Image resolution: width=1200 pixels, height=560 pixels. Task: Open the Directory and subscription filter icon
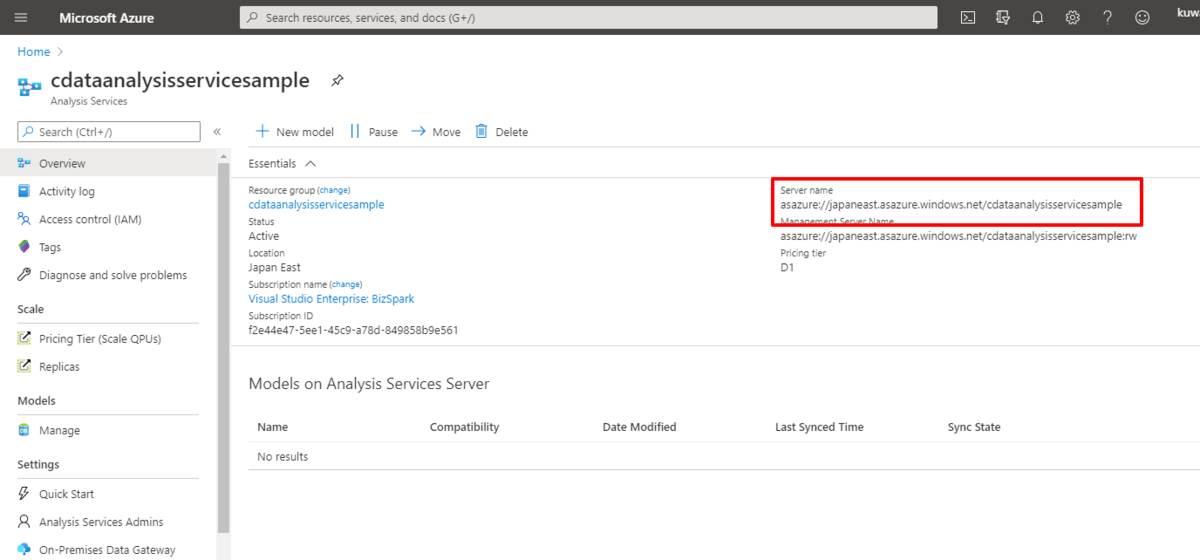pyautogui.click(x=1003, y=18)
